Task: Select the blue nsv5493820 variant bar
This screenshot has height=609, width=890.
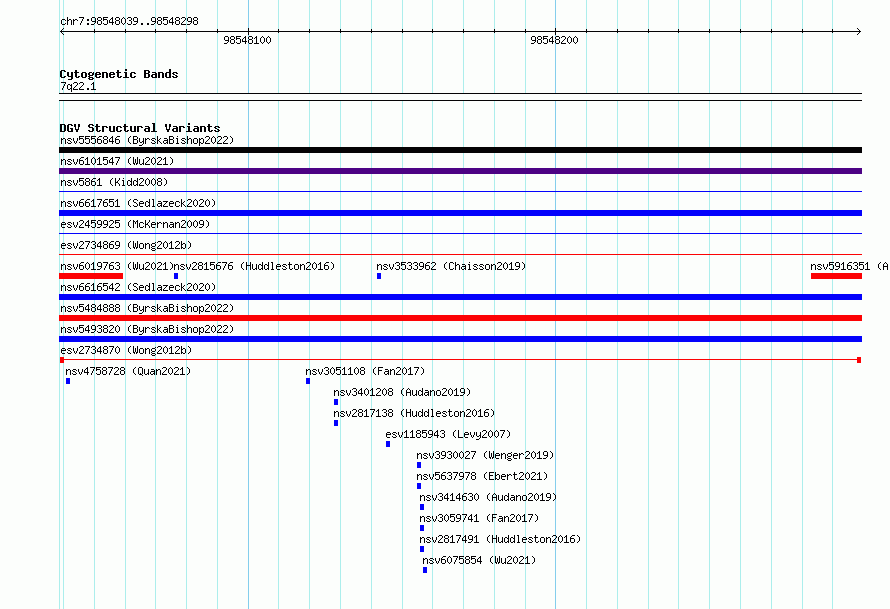Action: click(x=460, y=339)
